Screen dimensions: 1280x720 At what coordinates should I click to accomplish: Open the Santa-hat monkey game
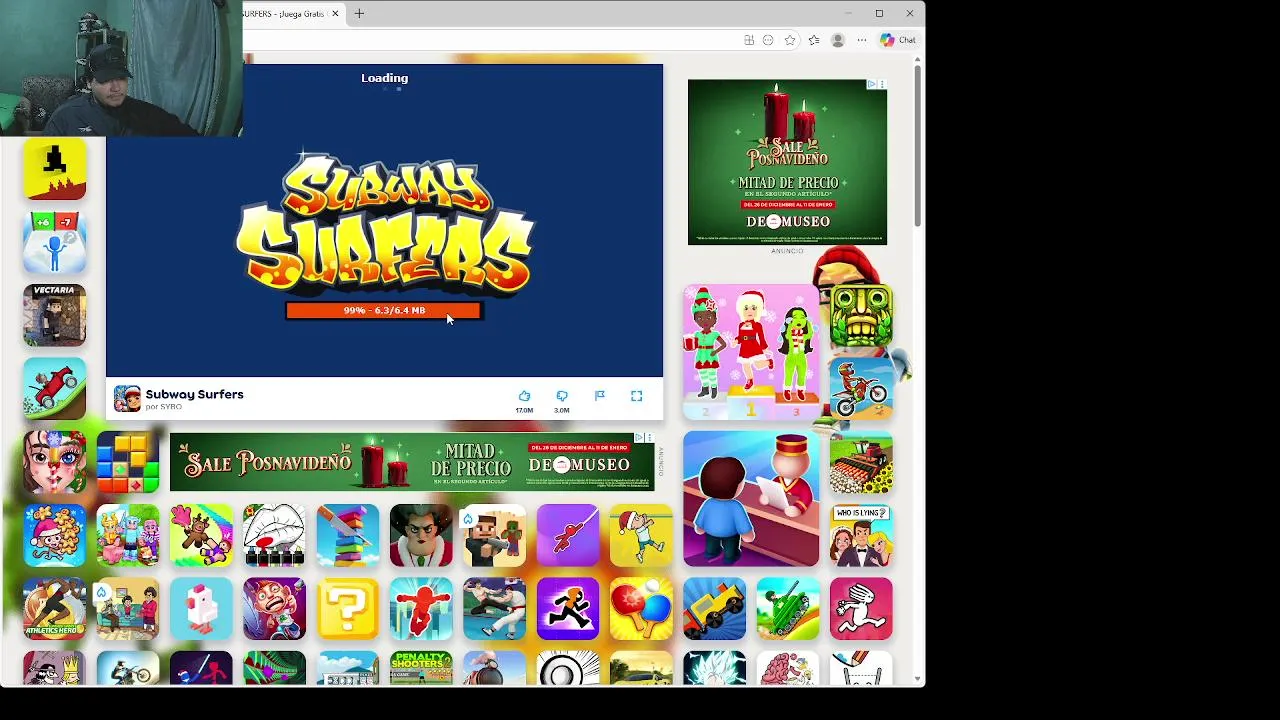point(54,536)
